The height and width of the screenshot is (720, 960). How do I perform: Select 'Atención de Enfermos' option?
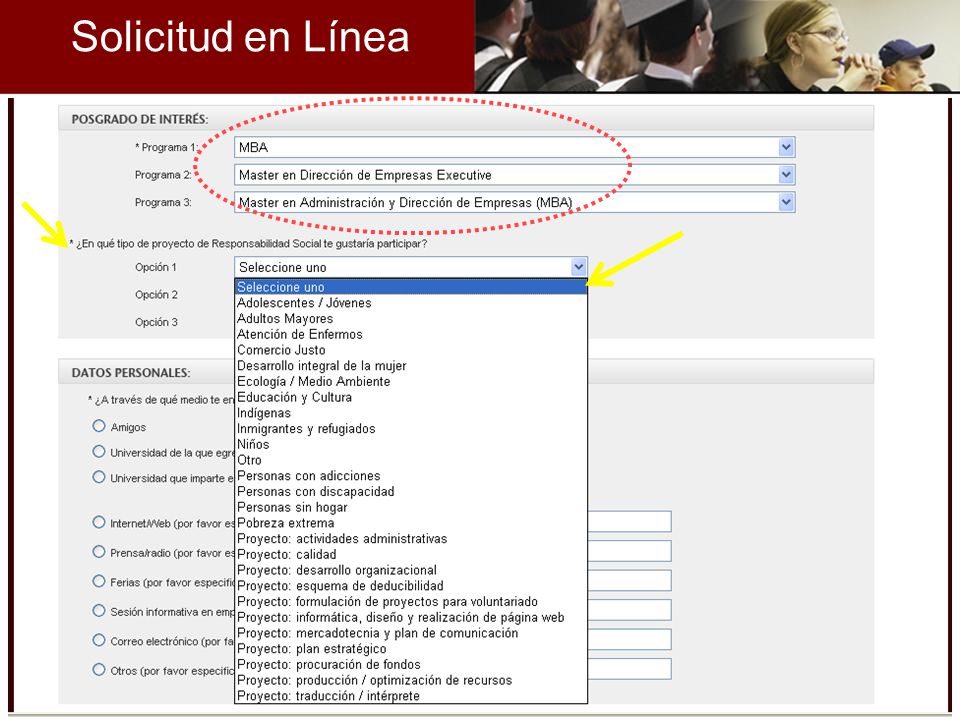(x=411, y=334)
